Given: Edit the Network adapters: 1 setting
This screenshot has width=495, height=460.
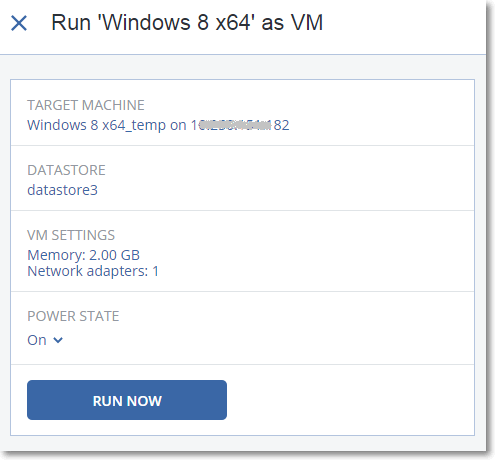Looking at the screenshot, I should point(93,271).
